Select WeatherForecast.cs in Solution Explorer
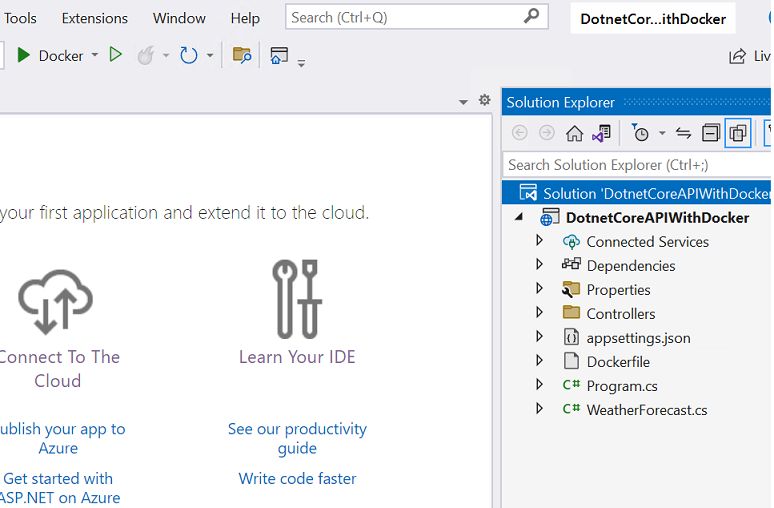 [647, 410]
